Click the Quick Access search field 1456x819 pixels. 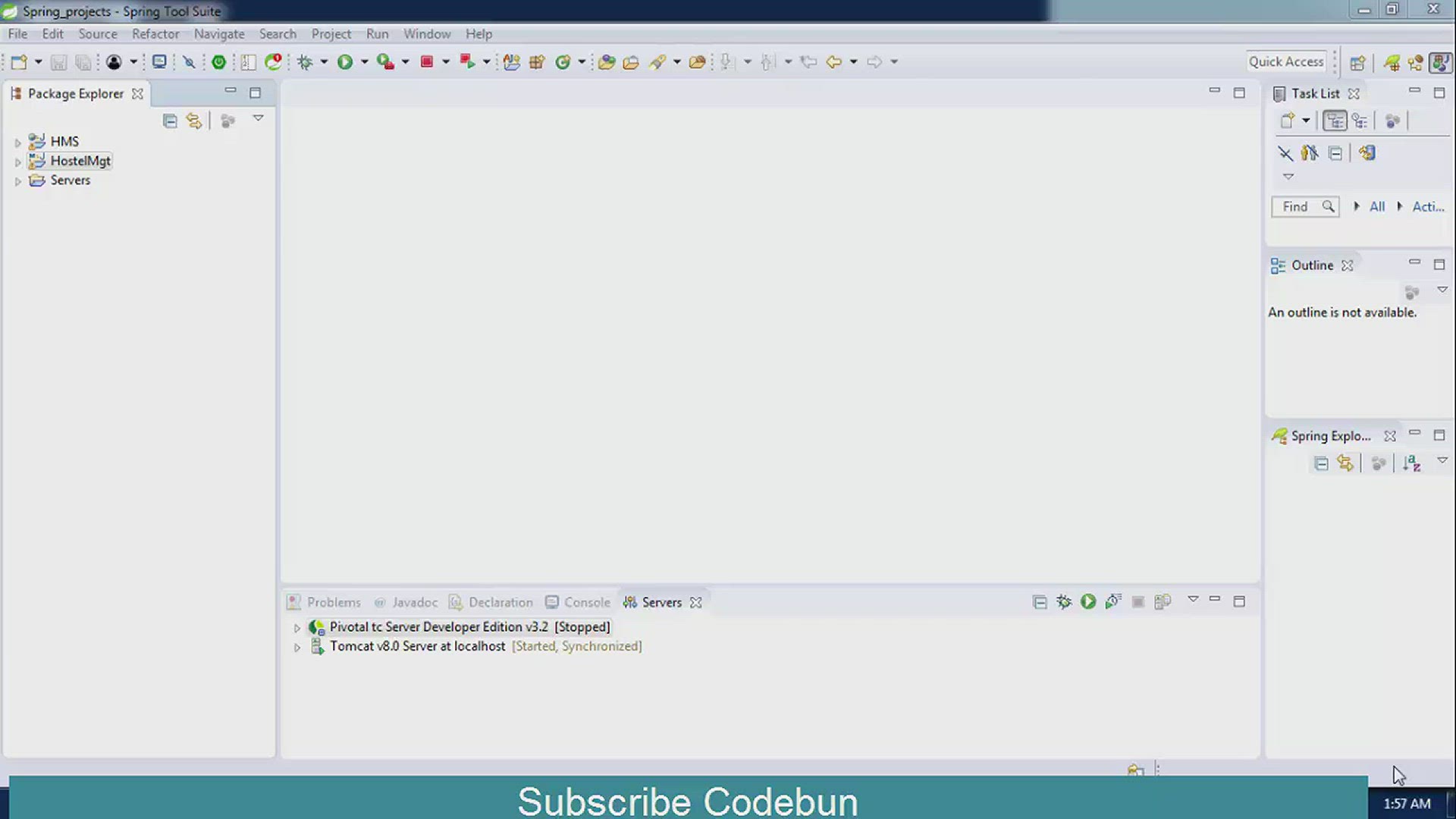pos(1286,62)
